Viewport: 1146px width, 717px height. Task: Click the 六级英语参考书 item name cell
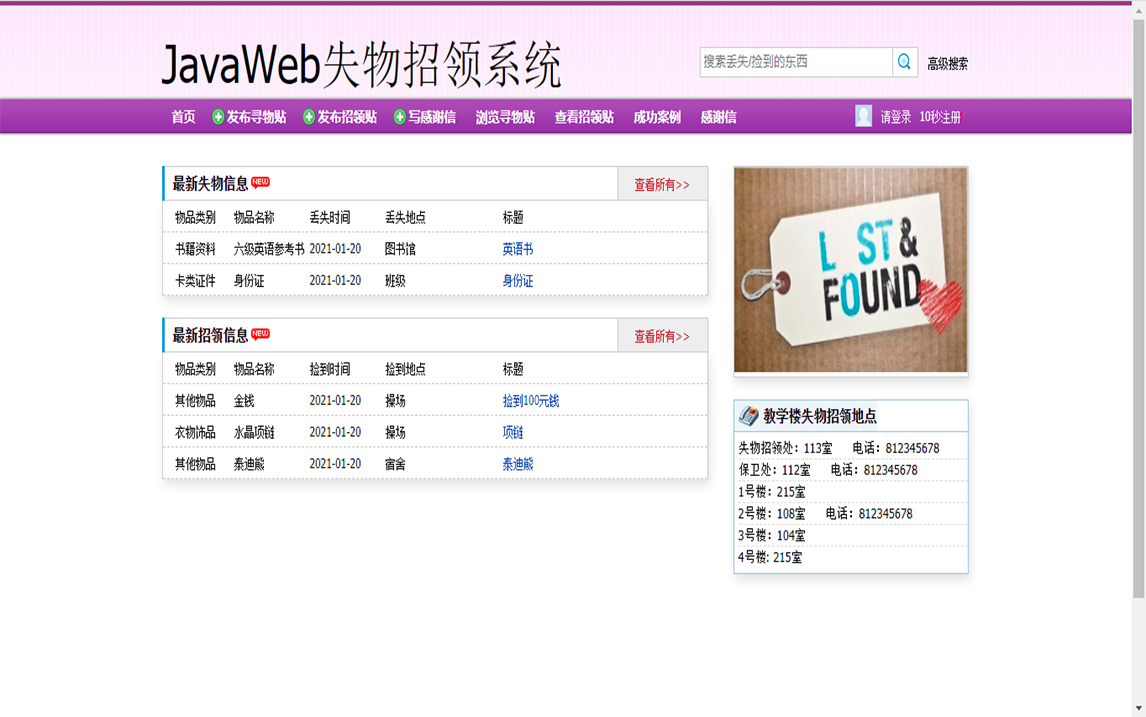coord(269,249)
